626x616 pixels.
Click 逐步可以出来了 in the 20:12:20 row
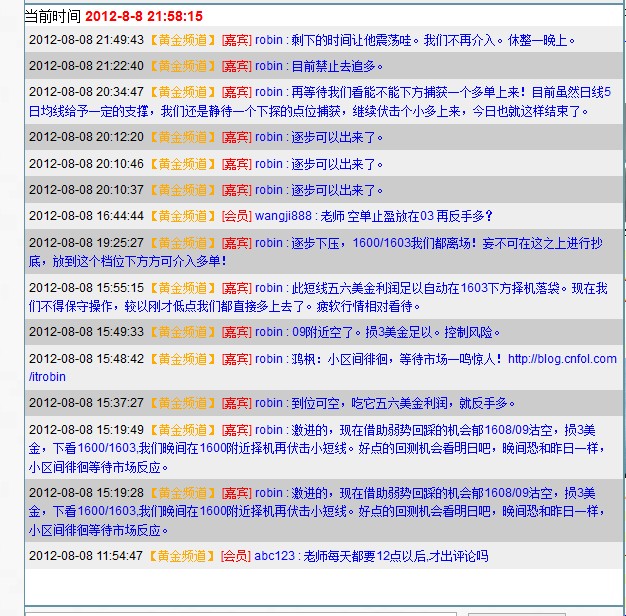click(x=337, y=137)
